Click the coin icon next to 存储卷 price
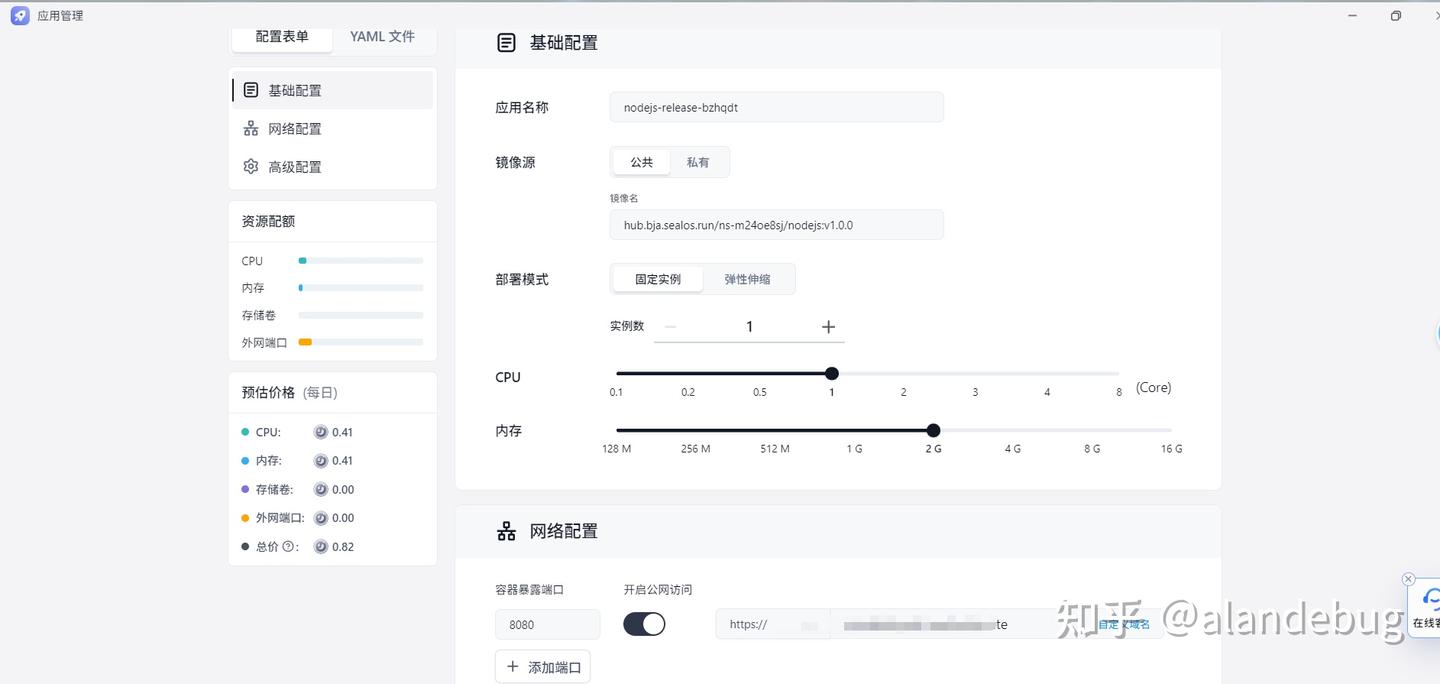The image size is (1440, 684). click(x=320, y=489)
